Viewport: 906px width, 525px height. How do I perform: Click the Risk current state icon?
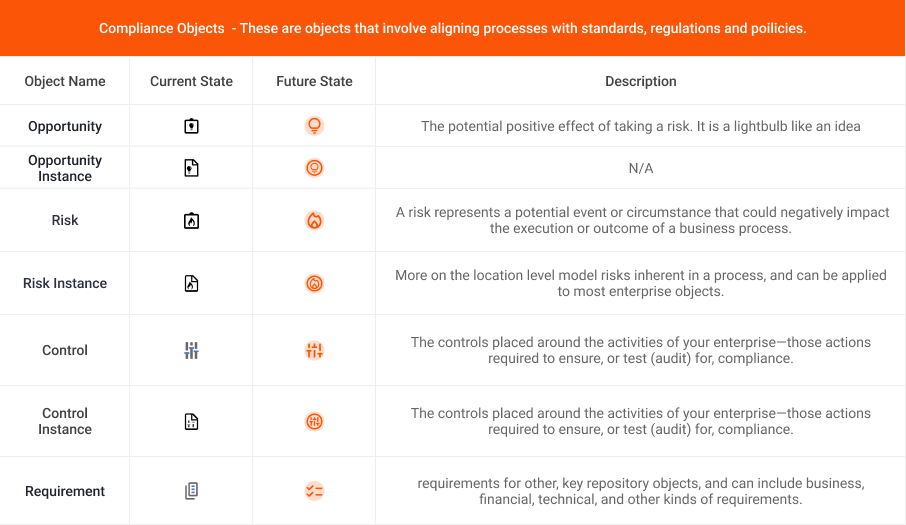pos(191,220)
